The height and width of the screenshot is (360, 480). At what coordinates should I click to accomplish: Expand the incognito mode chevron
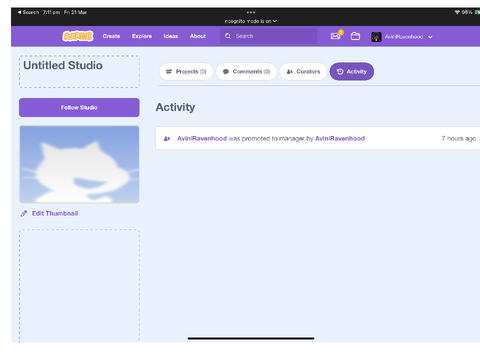pyautogui.click(x=275, y=21)
